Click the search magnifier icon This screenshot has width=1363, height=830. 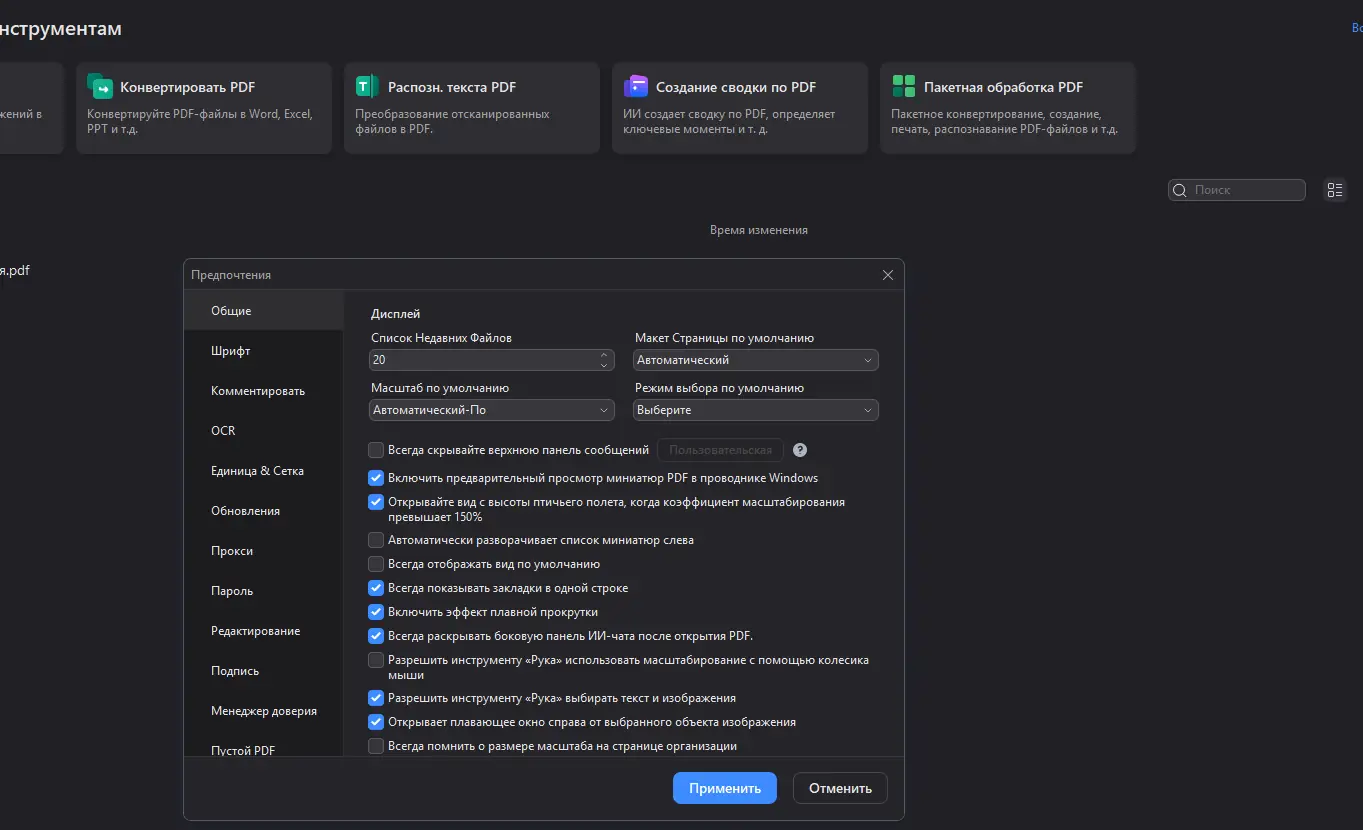[1180, 190]
